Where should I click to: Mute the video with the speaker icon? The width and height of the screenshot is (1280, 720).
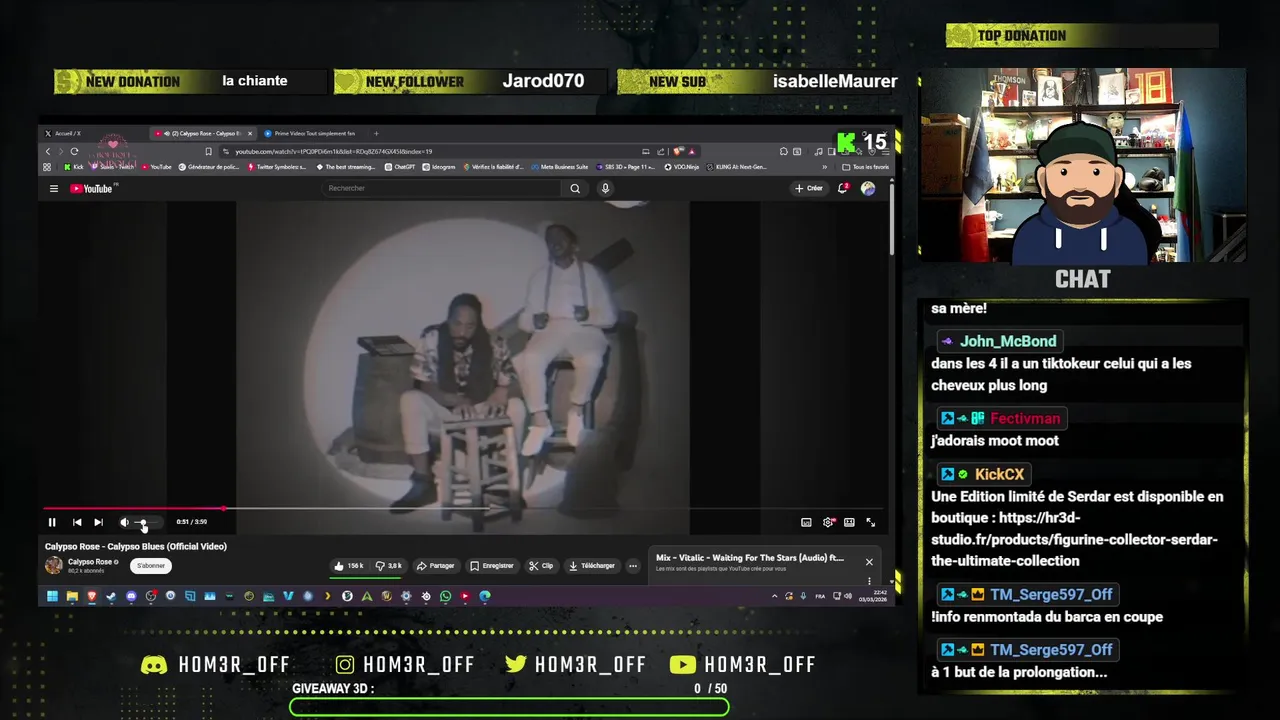coord(124,522)
